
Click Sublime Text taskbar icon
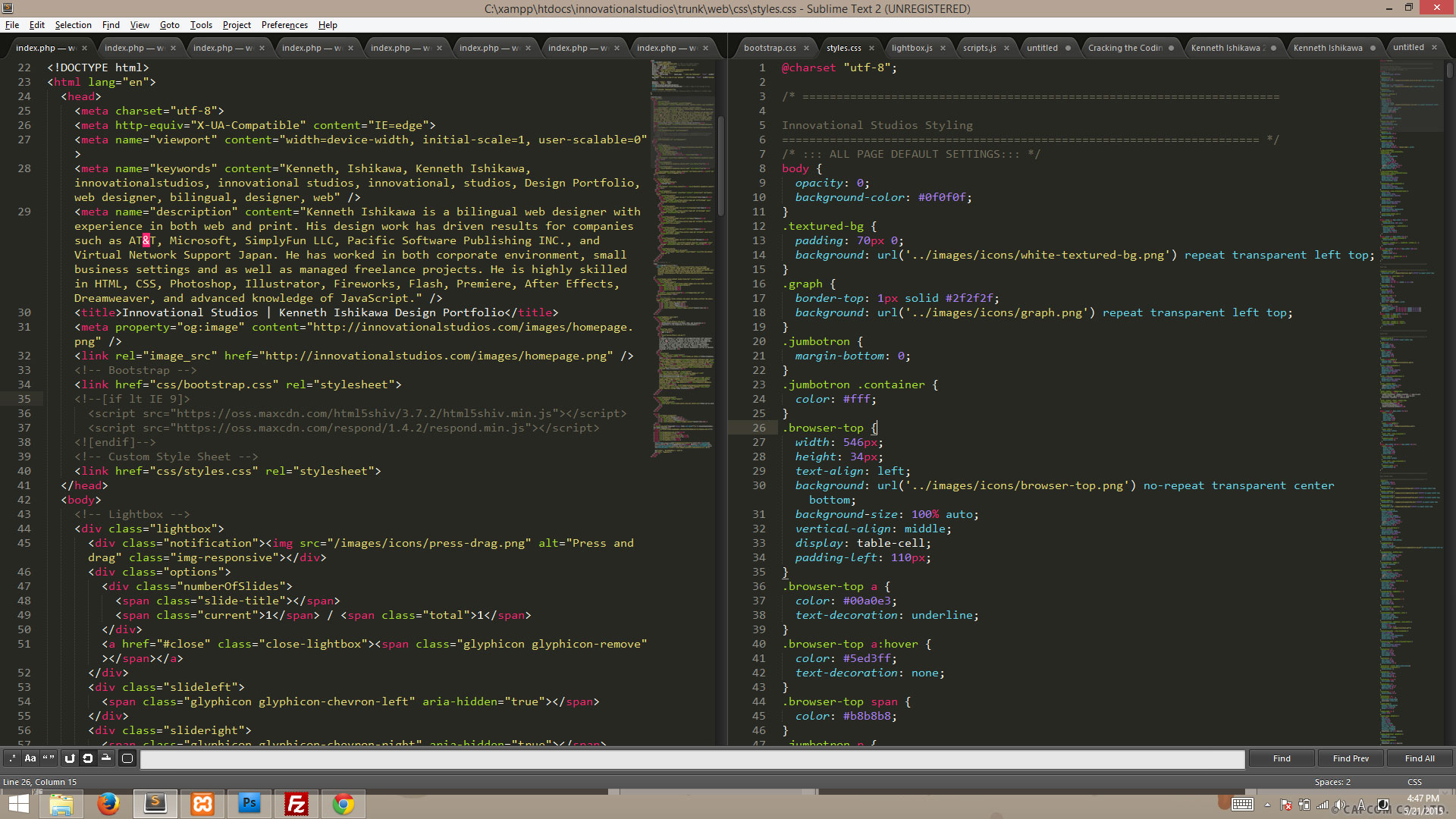155,804
